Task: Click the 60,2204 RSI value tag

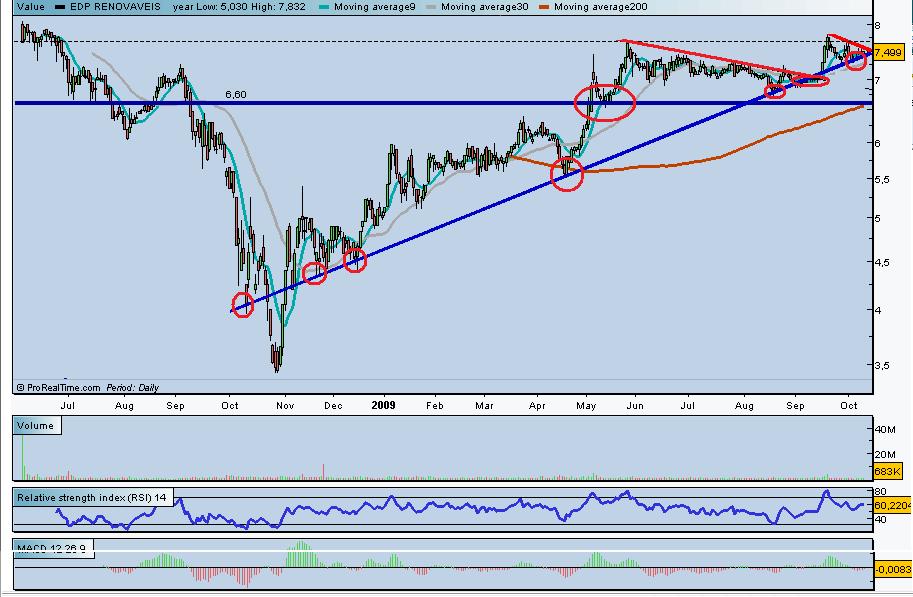Action: click(891, 506)
